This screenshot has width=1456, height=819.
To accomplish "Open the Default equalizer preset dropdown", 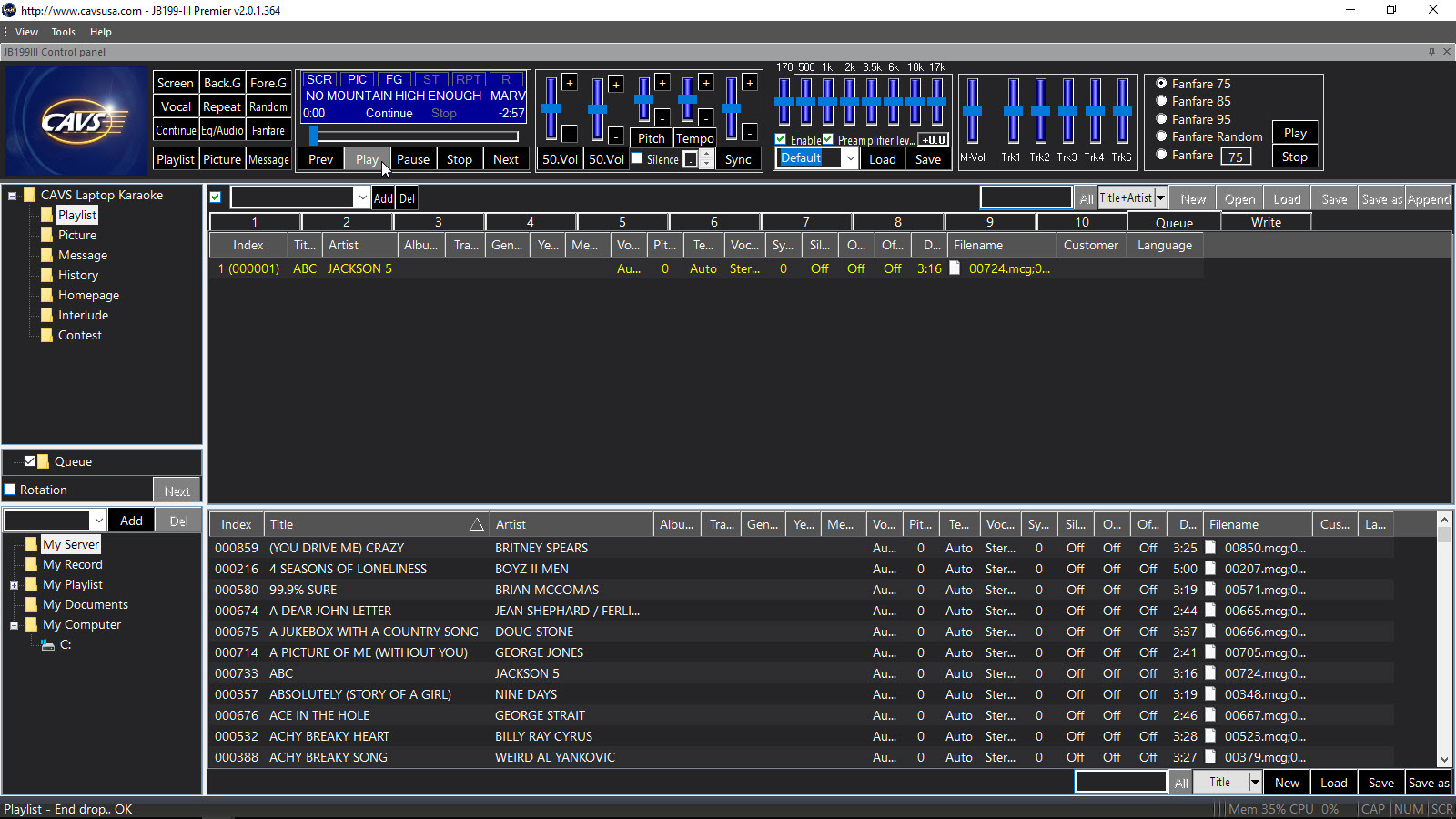I will pos(850,158).
